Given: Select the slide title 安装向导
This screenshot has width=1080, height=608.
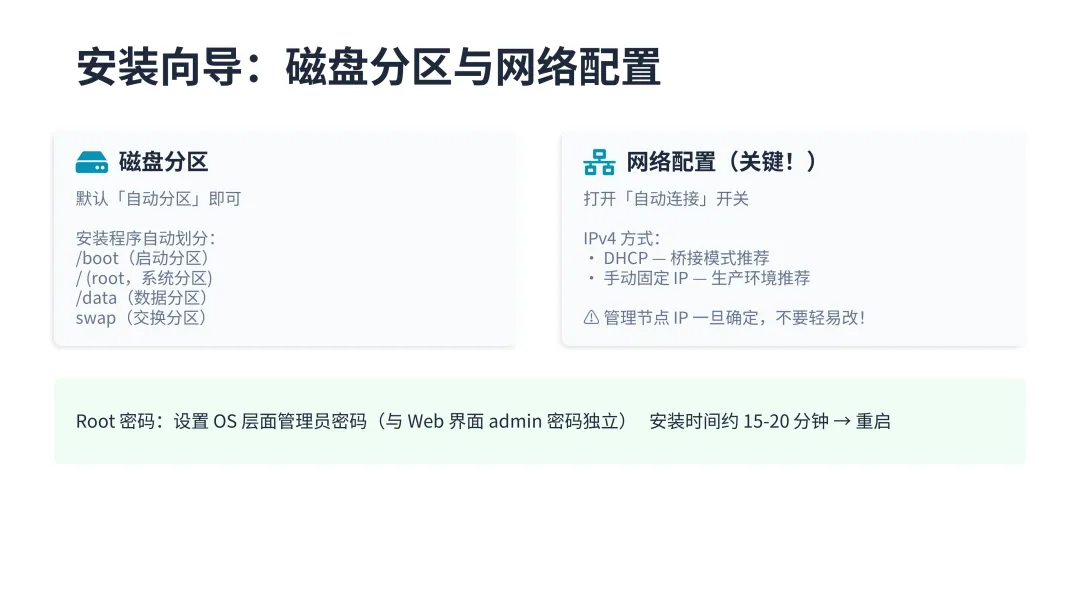Looking at the screenshot, I should click(160, 67).
